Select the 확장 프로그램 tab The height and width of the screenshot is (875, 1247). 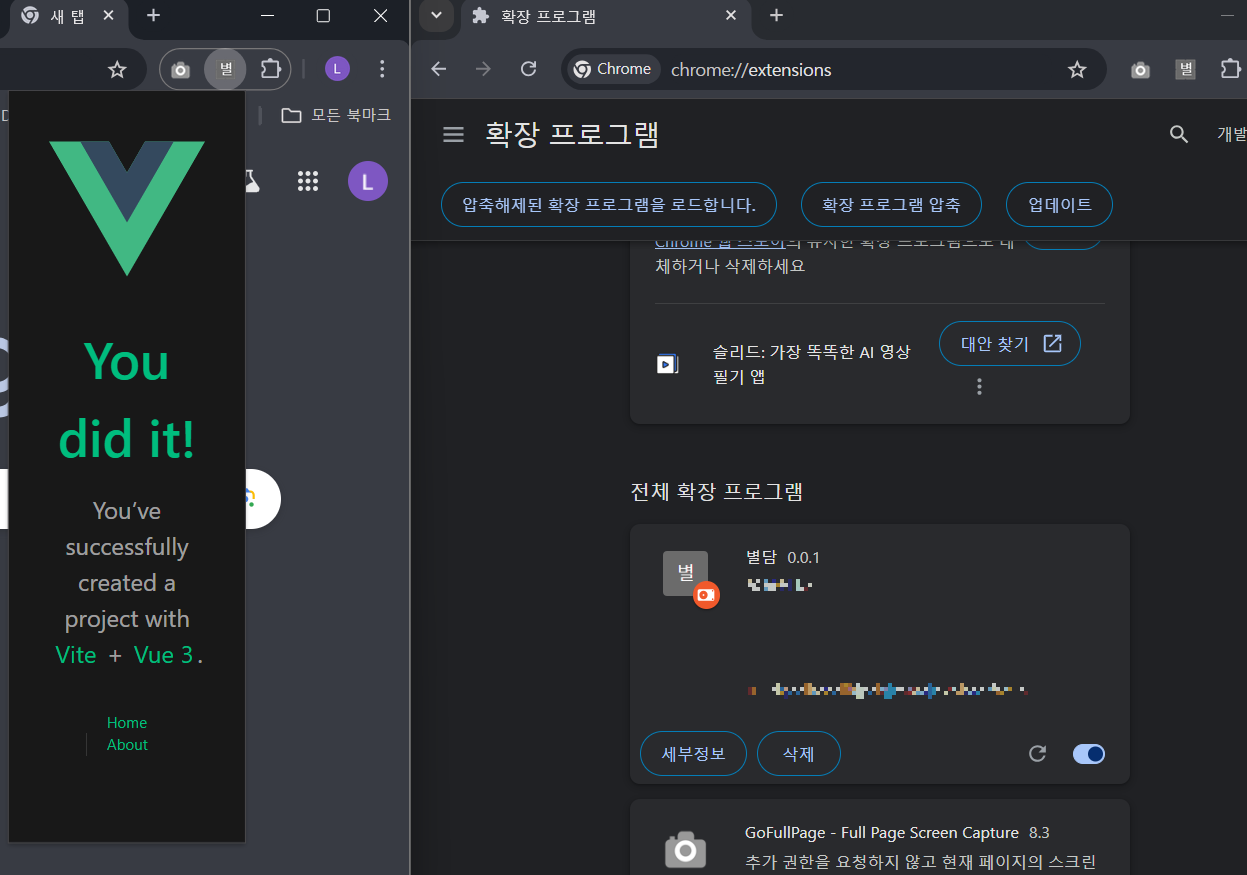(605, 16)
